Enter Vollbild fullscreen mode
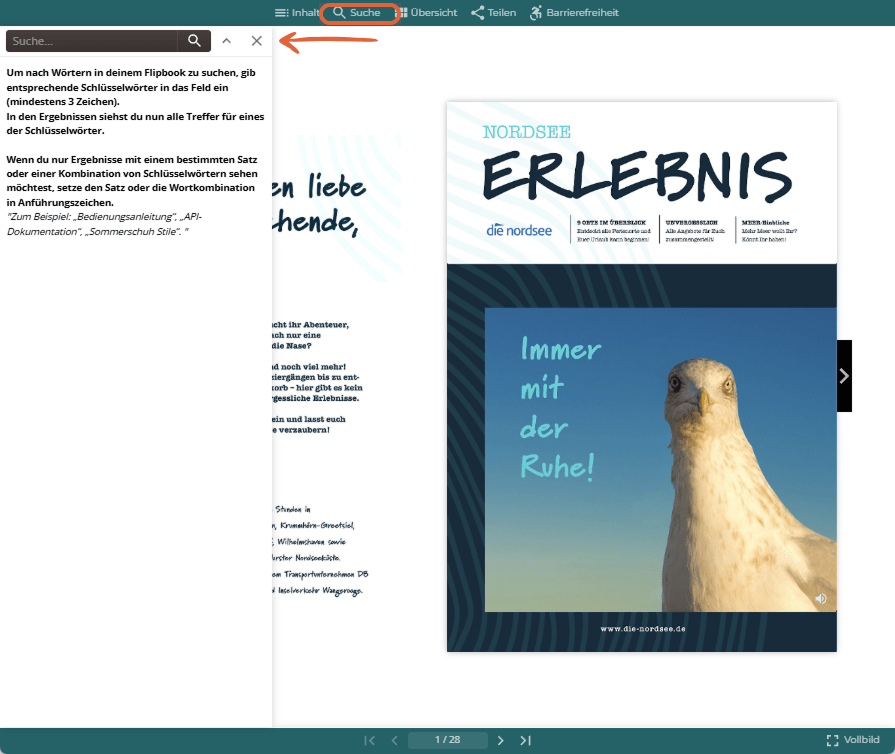Image resolution: width=895 pixels, height=754 pixels. point(853,740)
